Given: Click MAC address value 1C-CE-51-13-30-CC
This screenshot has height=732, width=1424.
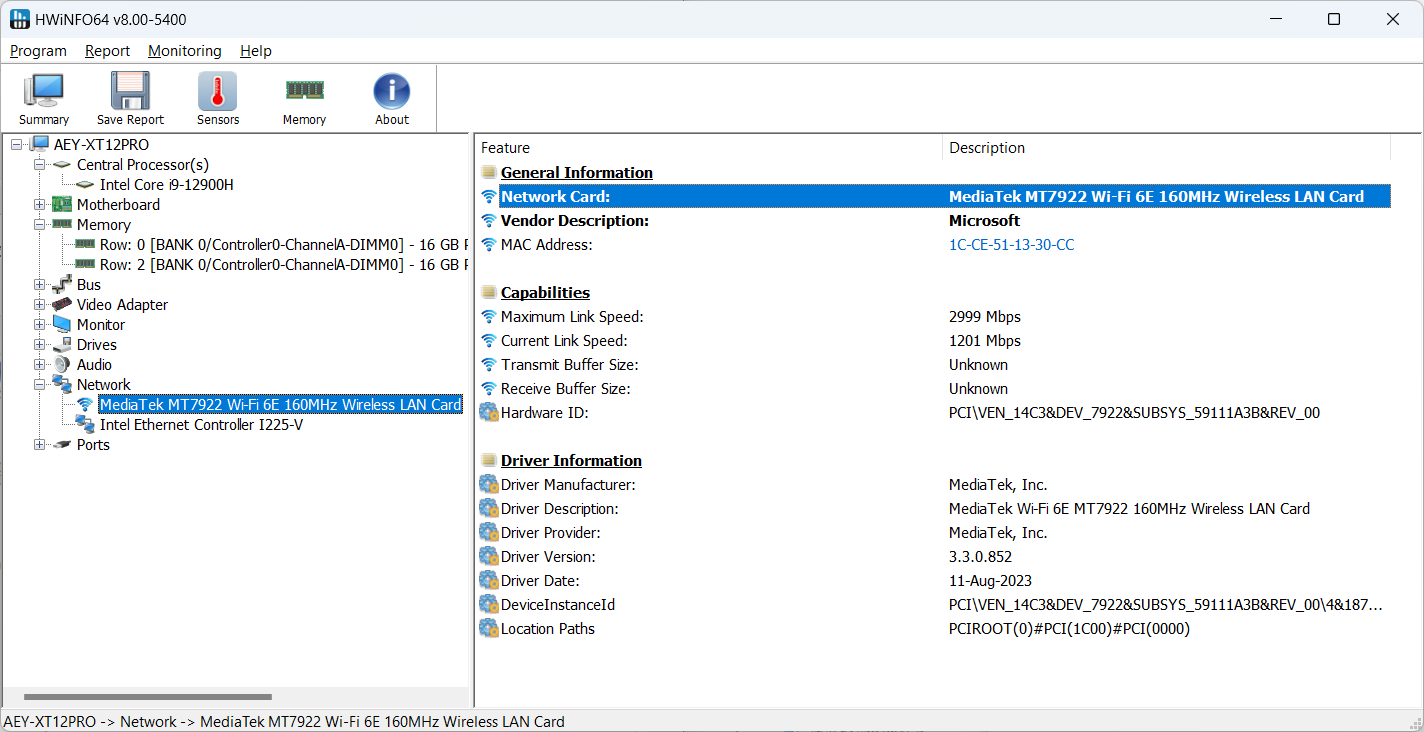Looking at the screenshot, I should tap(1011, 245).
